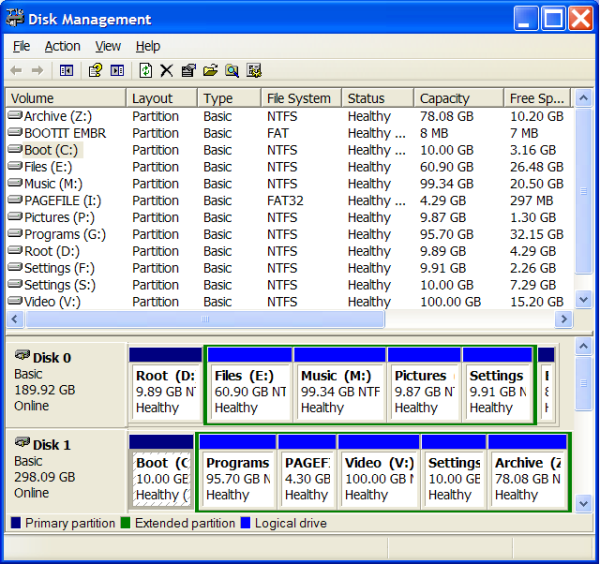Click the Properties toolbar icon
Image resolution: width=600 pixels, height=564 pixels.
tap(188, 70)
